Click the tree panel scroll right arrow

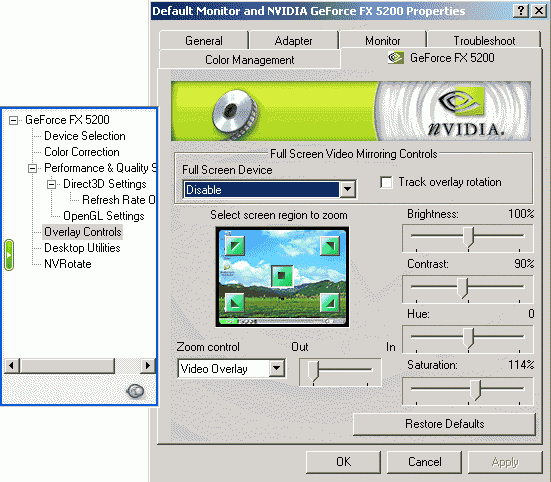pyautogui.click(x=148, y=366)
